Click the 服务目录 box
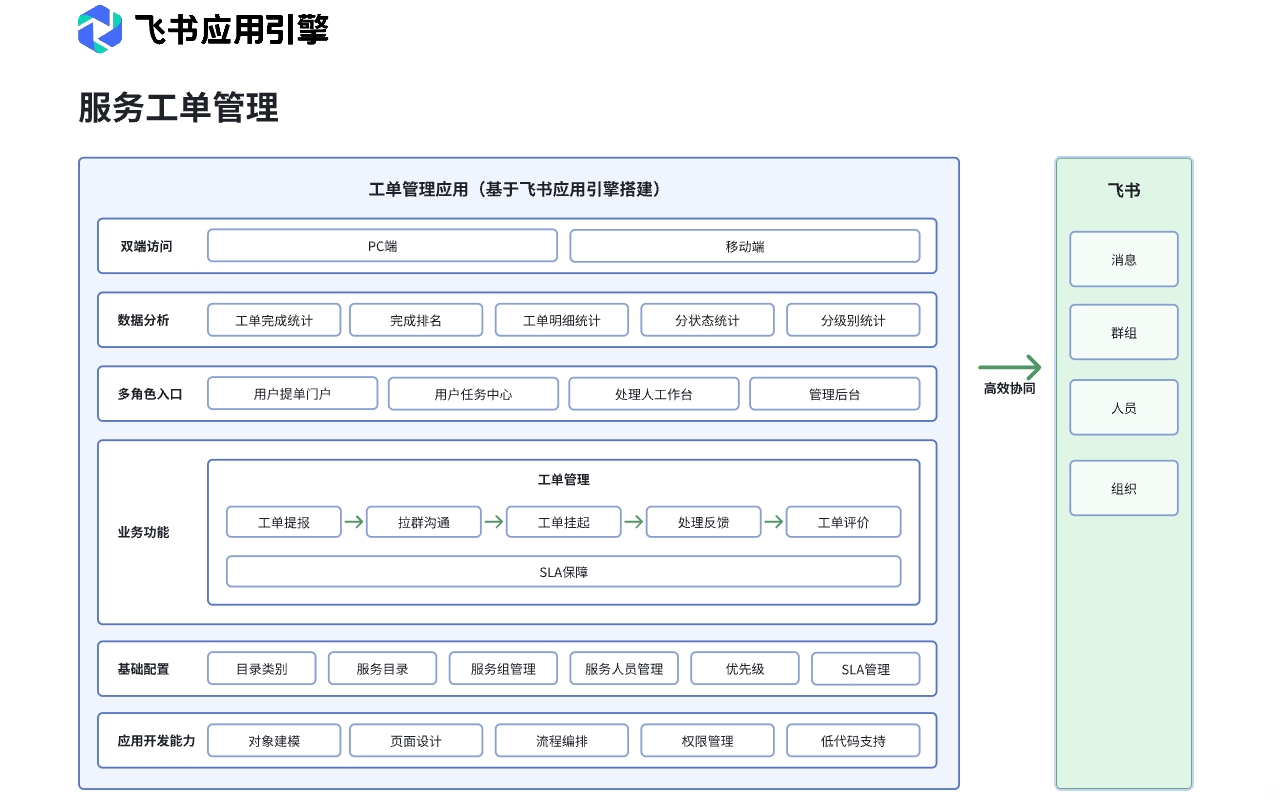This screenshot has height=800, width=1280. pyautogui.click(x=383, y=669)
